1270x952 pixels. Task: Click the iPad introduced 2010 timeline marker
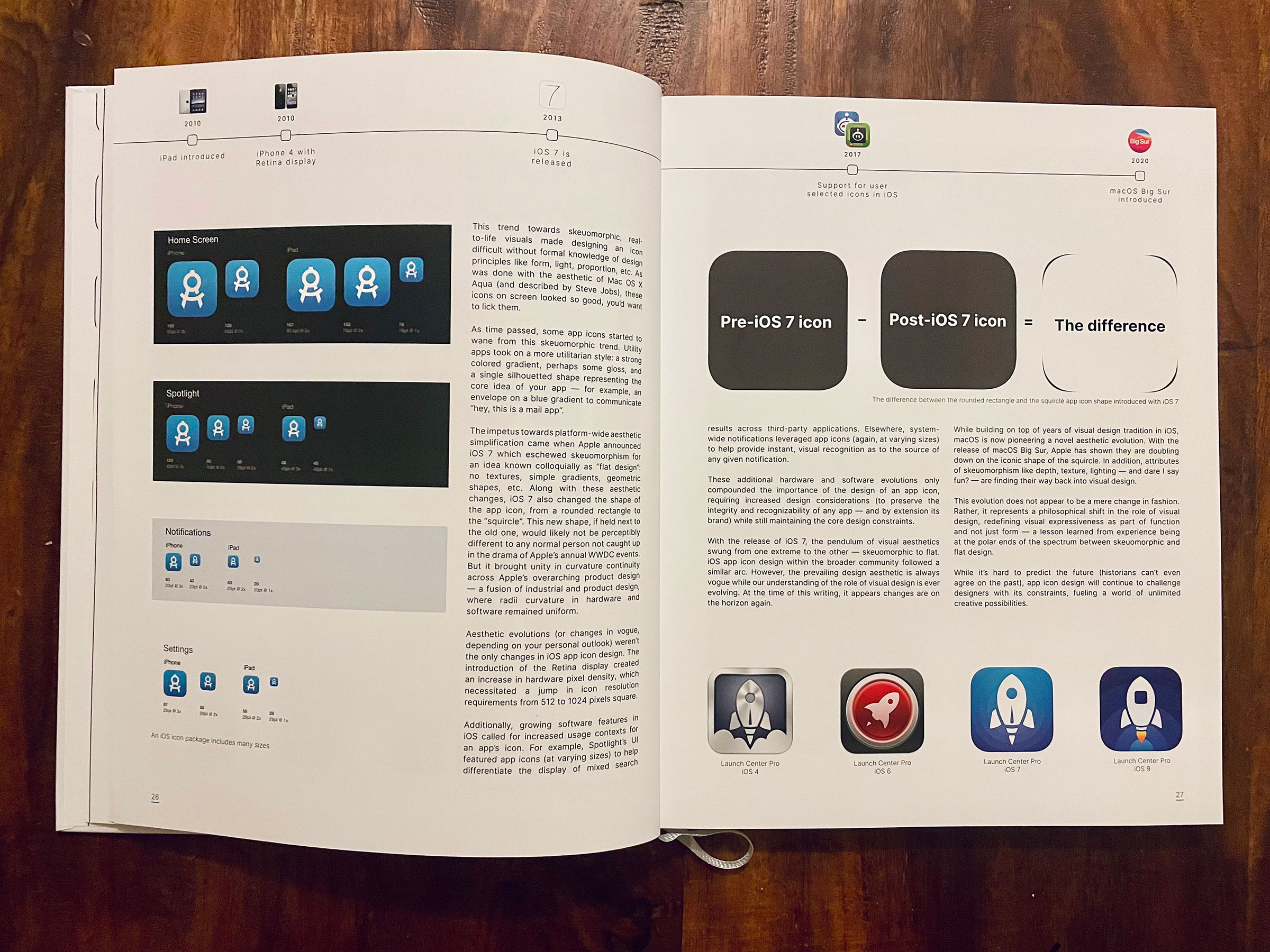(191, 140)
